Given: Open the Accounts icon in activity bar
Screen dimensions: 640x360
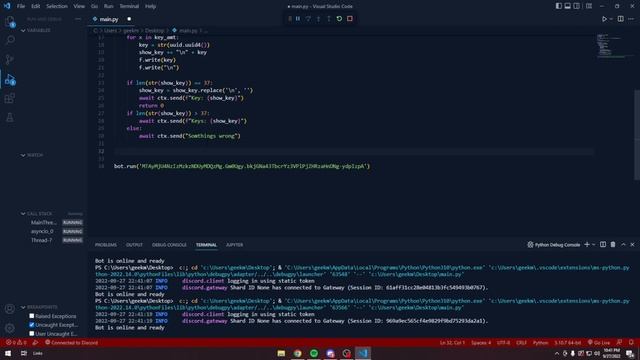Looking at the screenshot, I should coord(10,309).
